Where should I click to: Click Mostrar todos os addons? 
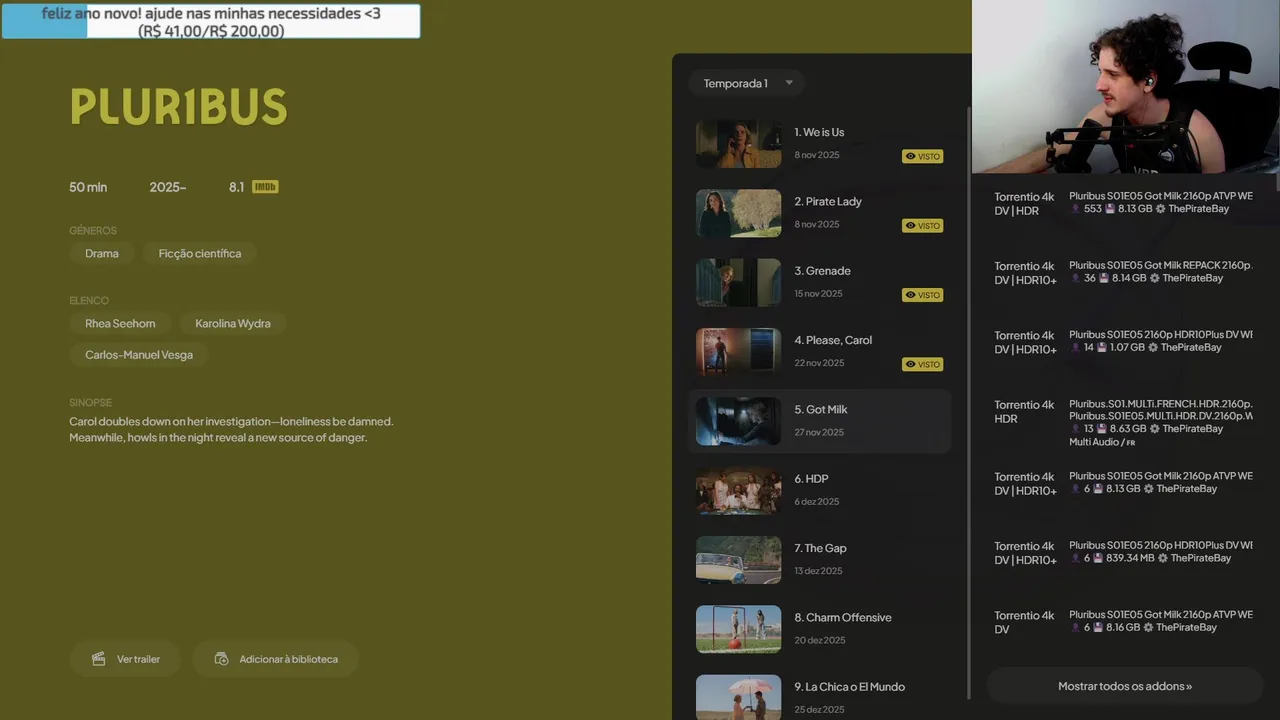(x=1125, y=686)
